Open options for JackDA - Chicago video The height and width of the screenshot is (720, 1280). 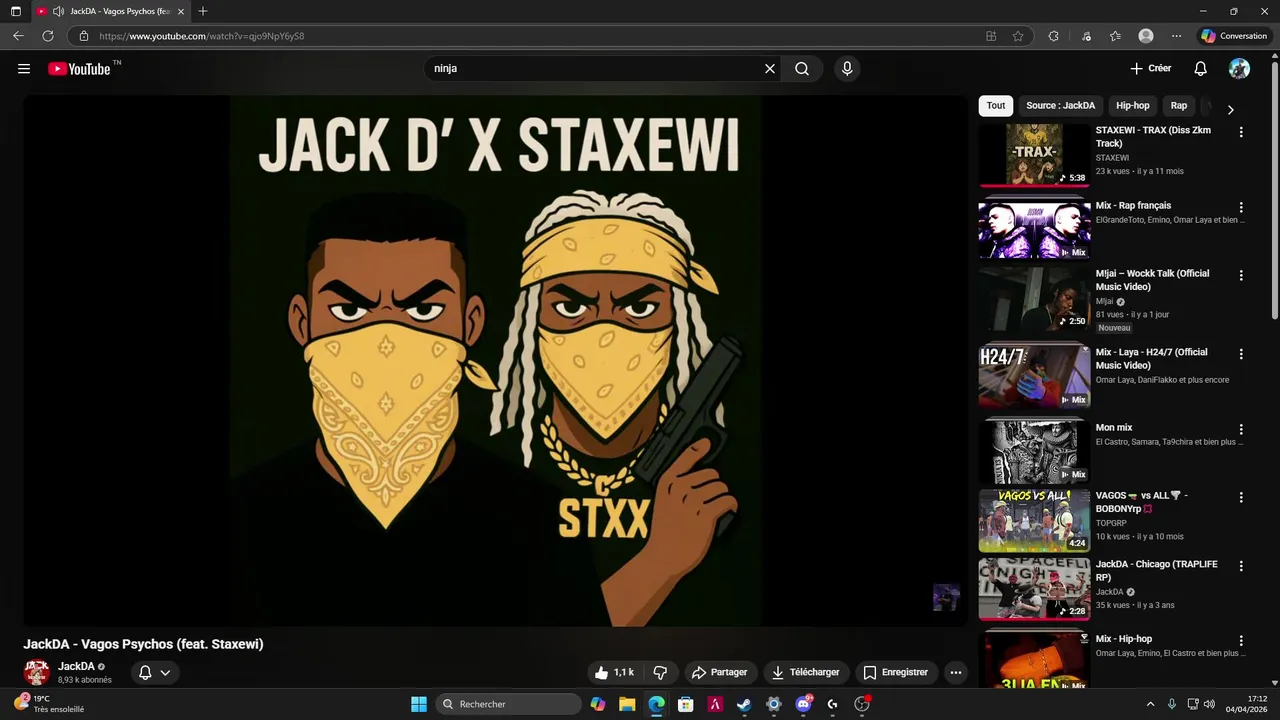[1241, 566]
